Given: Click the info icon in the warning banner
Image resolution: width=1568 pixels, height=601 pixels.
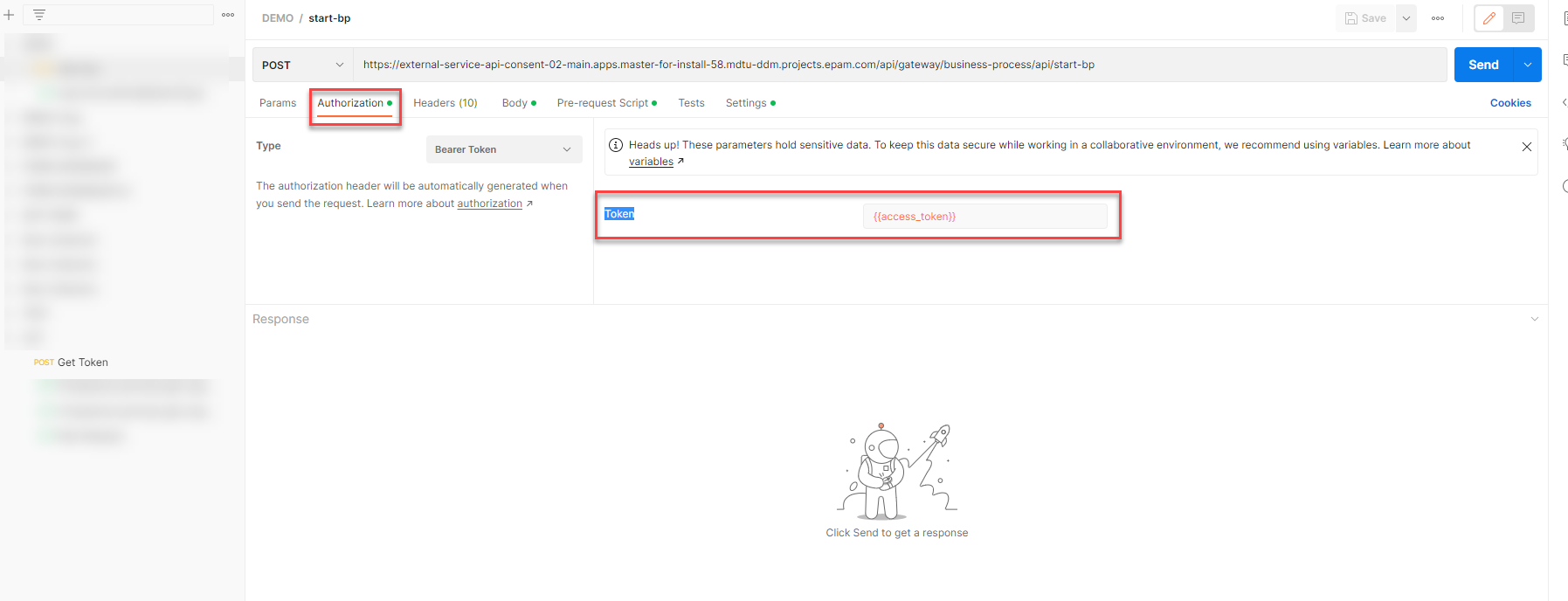Looking at the screenshot, I should coord(616,145).
